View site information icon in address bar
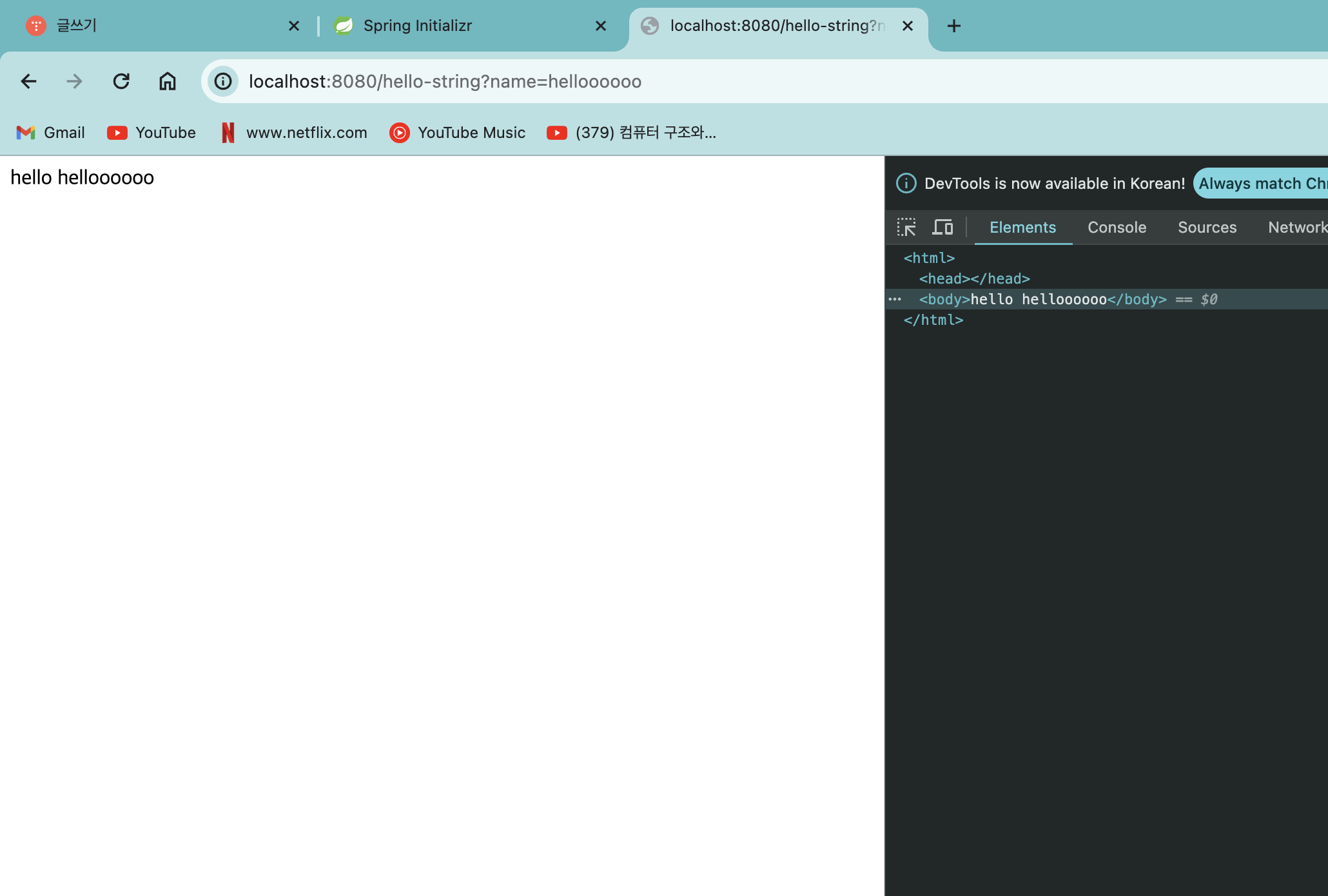The width and height of the screenshot is (1328, 896). point(223,81)
